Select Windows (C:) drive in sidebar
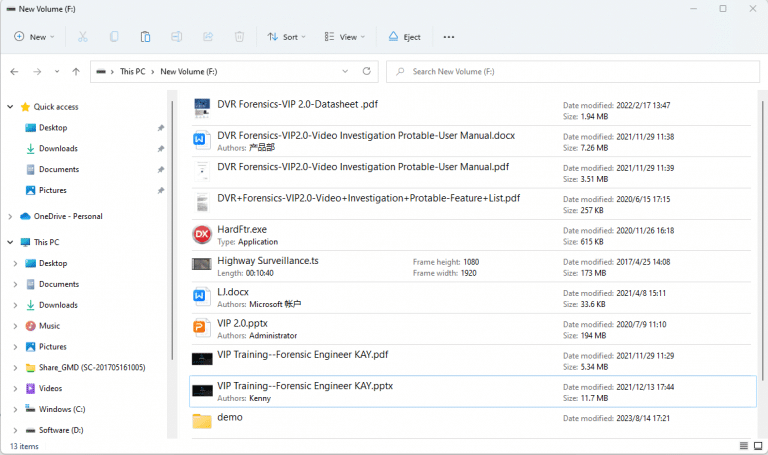 click(x=62, y=409)
